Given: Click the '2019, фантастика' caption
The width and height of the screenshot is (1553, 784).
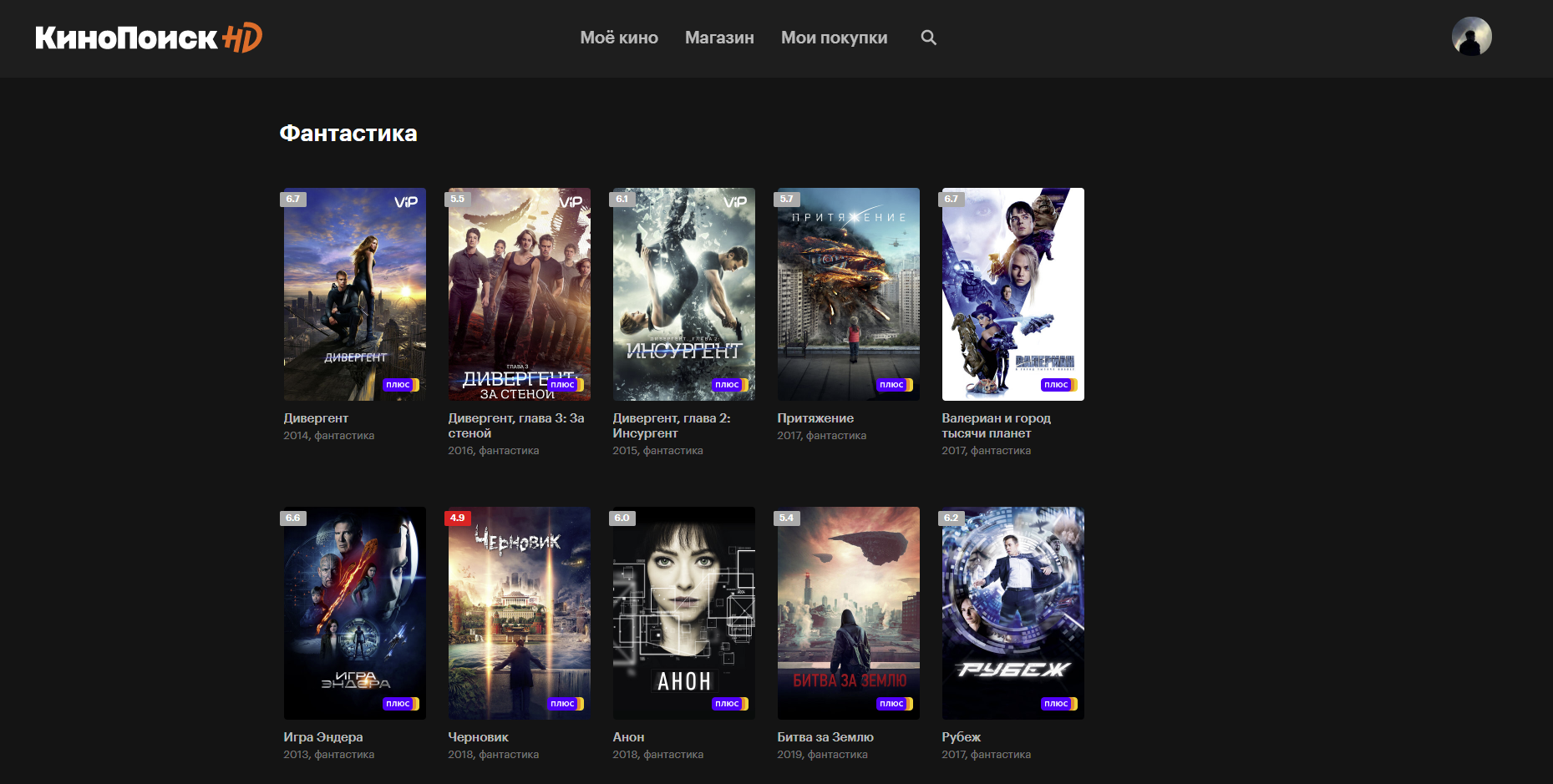Looking at the screenshot, I should click(x=822, y=755).
